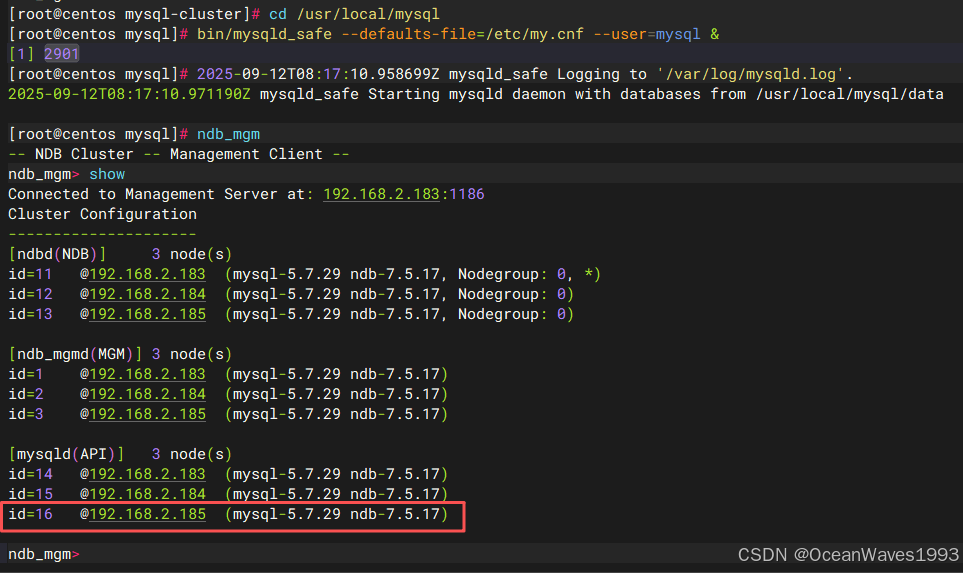Click the '/var/log/mysqld.log' path text
The height and width of the screenshot is (573, 963).
[x=751, y=74]
